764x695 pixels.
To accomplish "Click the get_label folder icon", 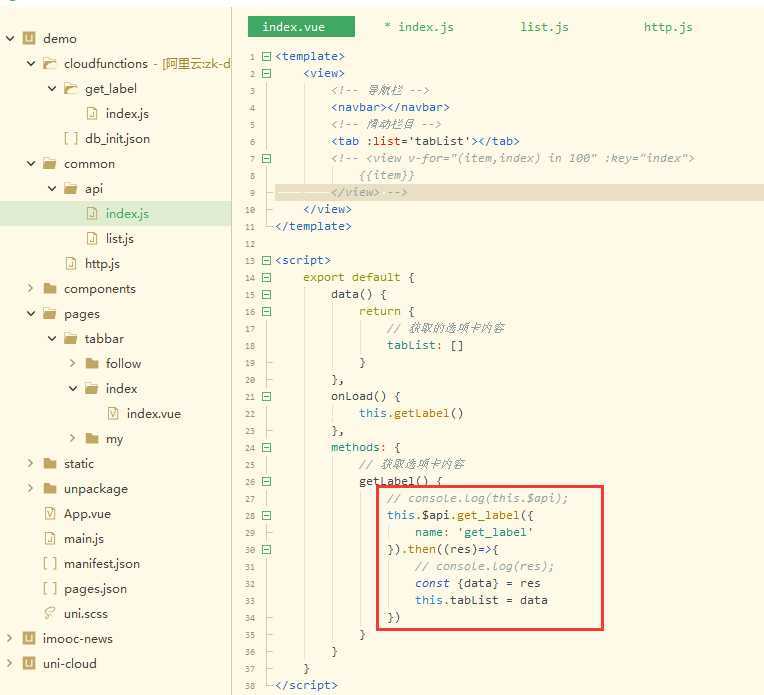I will [x=71, y=89].
